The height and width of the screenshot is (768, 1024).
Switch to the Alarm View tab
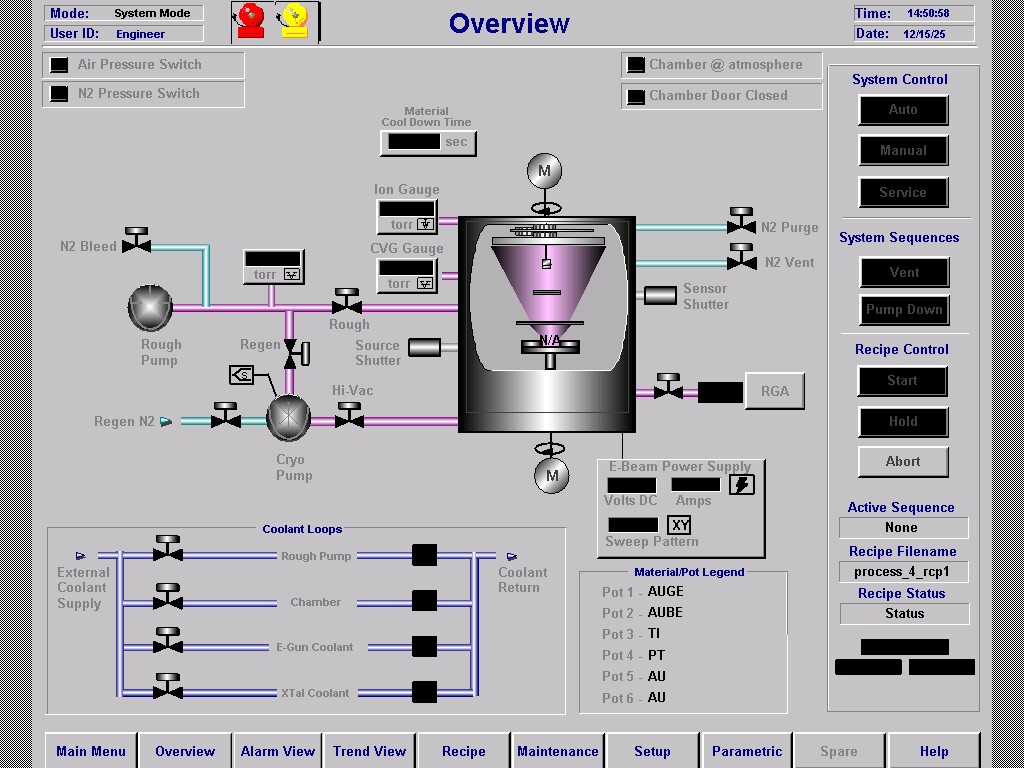click(x=278, y=751)
